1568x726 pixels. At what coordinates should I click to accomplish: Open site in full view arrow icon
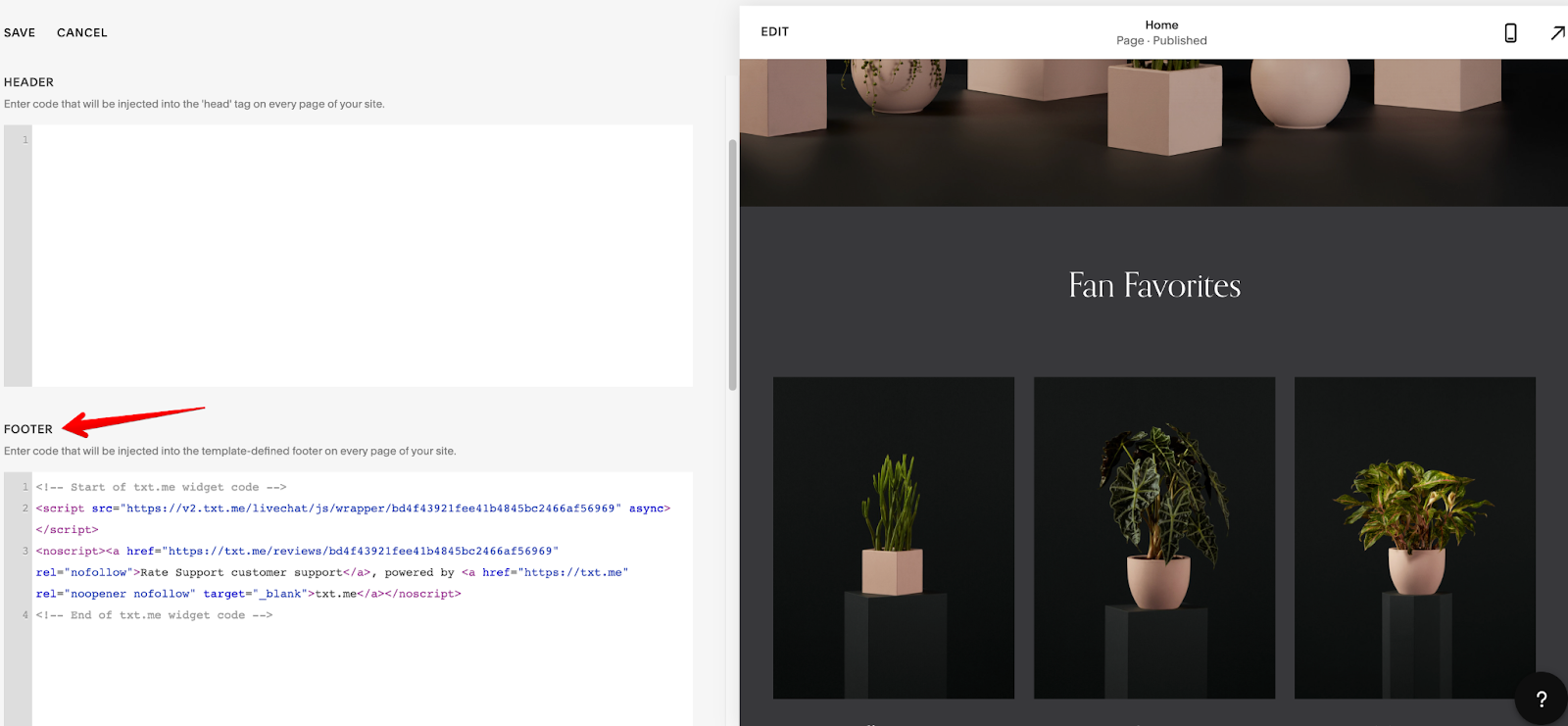[x=1557, y=32]
